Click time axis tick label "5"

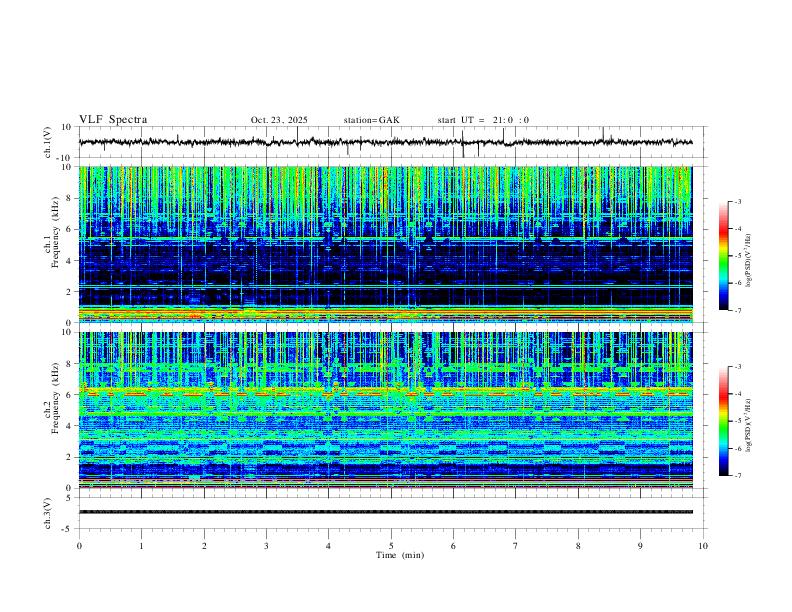[x=391, y=546]
